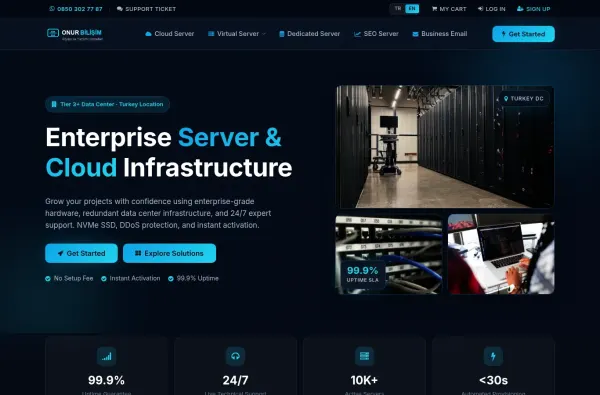This screenshot has height=395, width=600.
Task: Open Cloud Server menu item
Action: [174, 34]
